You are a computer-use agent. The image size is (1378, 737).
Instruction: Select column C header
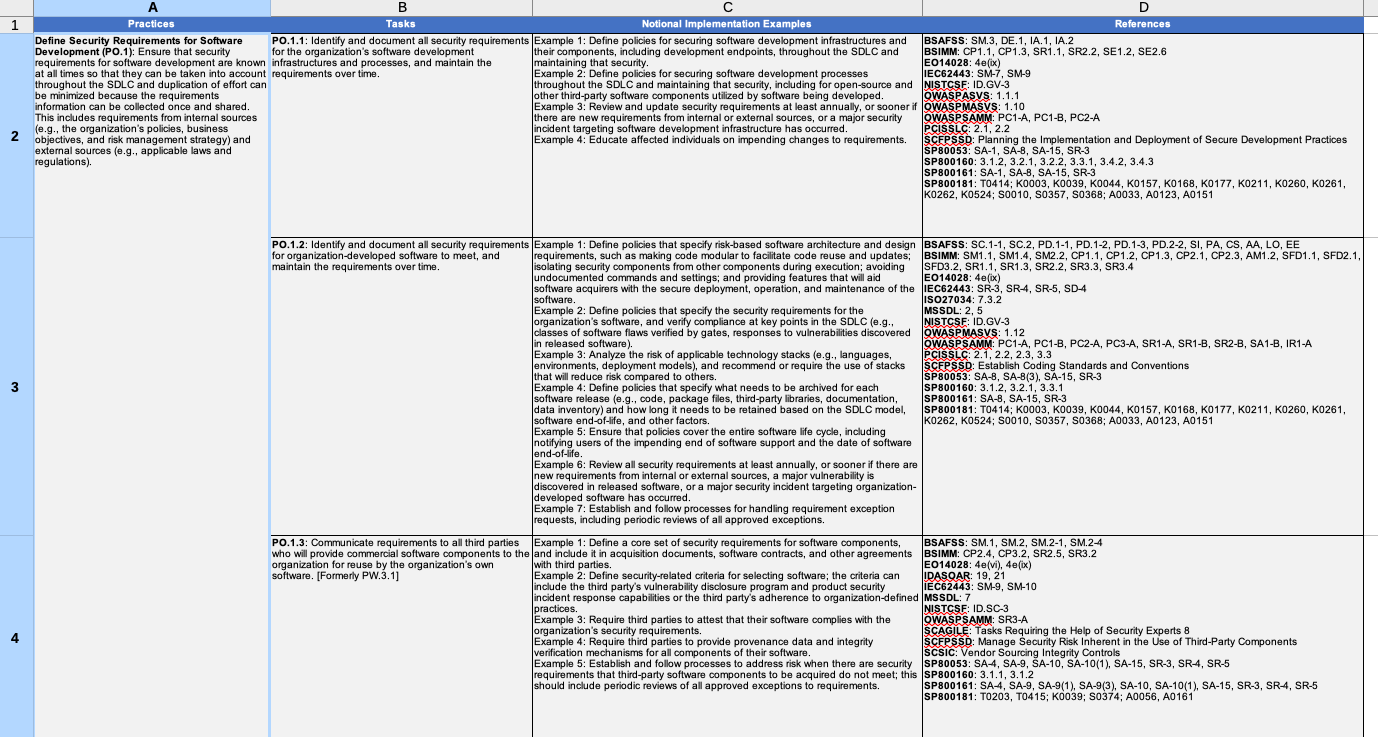pyautogui.click(x=726, y=7)
